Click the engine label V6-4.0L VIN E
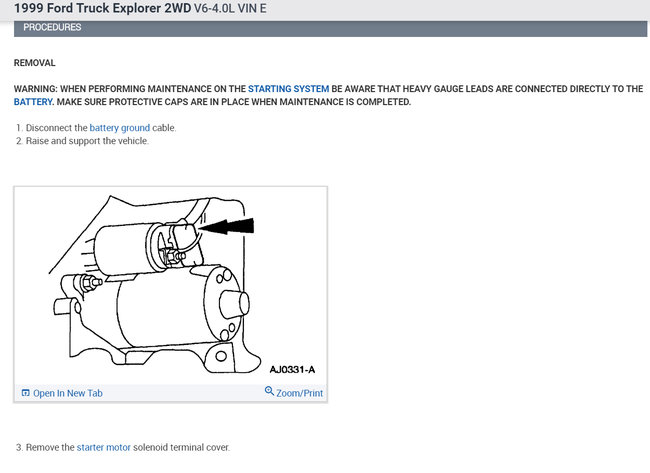The width and height of the screenshot is (650, 473). click(x=230, y=8)
